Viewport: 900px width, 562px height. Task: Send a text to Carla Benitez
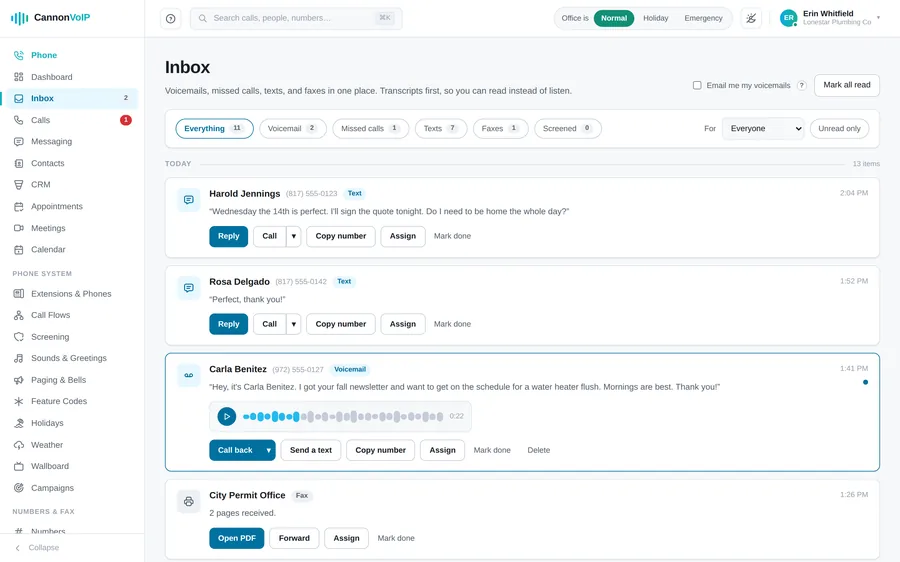click(311, 451)
